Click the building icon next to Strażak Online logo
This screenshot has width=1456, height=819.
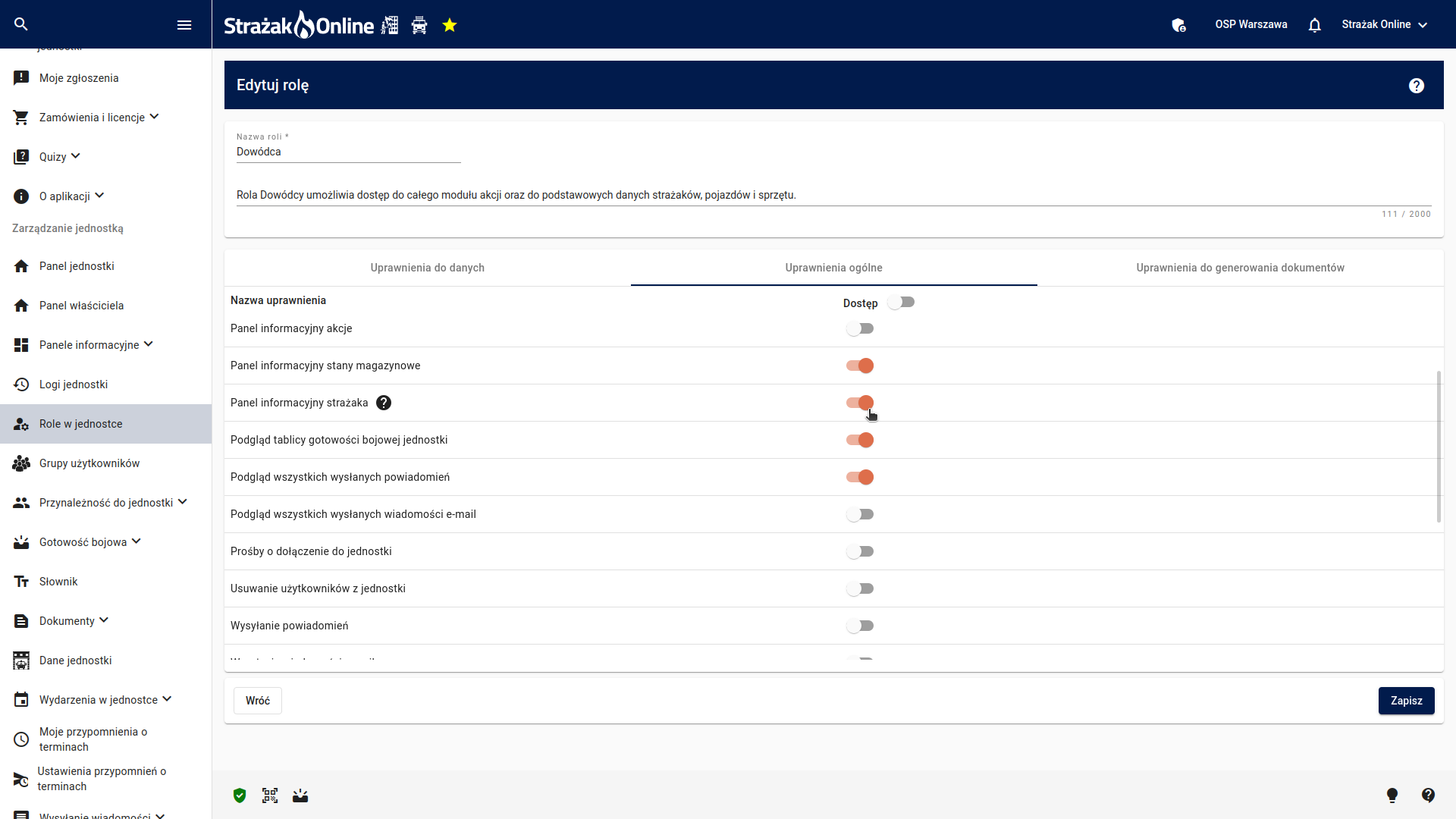[x=390, y=25]
